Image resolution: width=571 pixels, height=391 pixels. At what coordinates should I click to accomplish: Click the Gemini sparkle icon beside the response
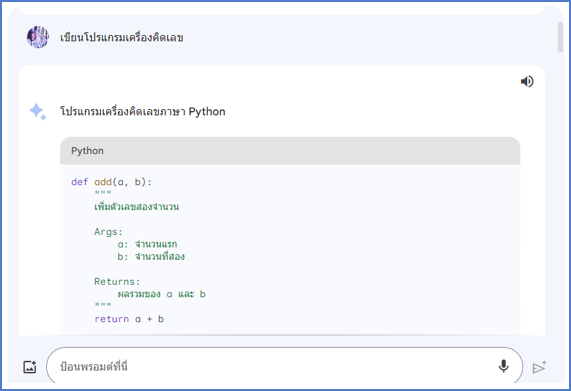(38, 112)
